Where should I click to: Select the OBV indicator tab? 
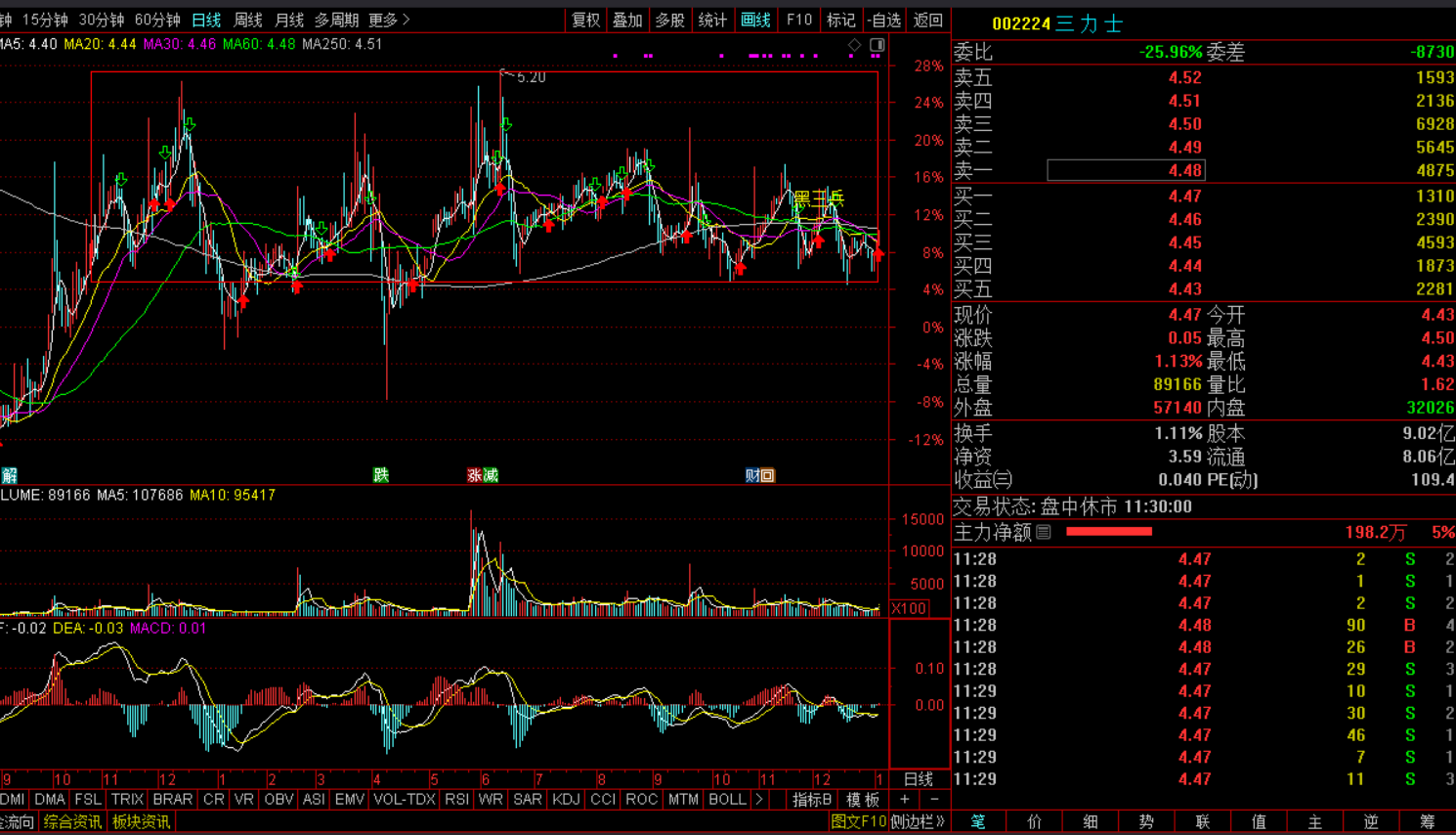279,800
